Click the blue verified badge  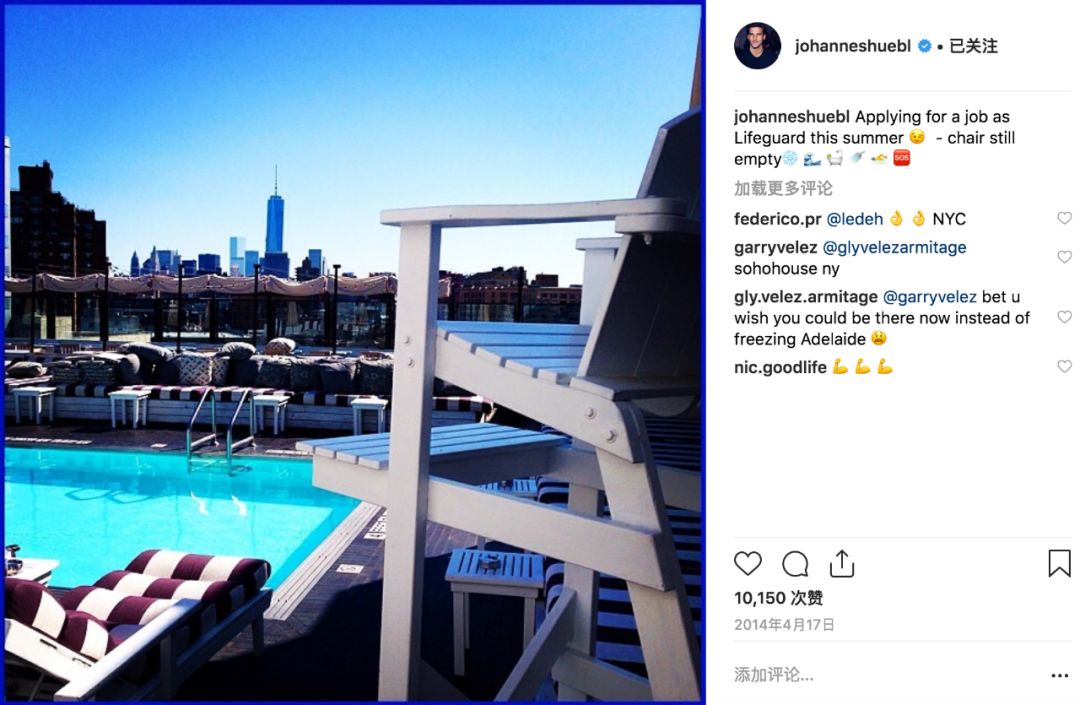pyautogui.click(x=924, y=46)
